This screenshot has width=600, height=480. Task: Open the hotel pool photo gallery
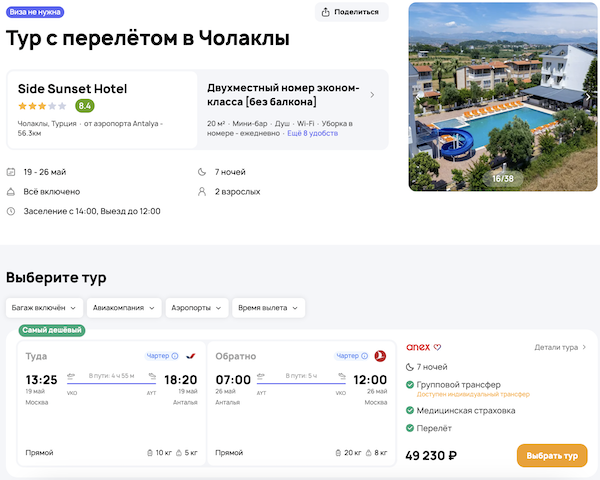click(501, 96)
